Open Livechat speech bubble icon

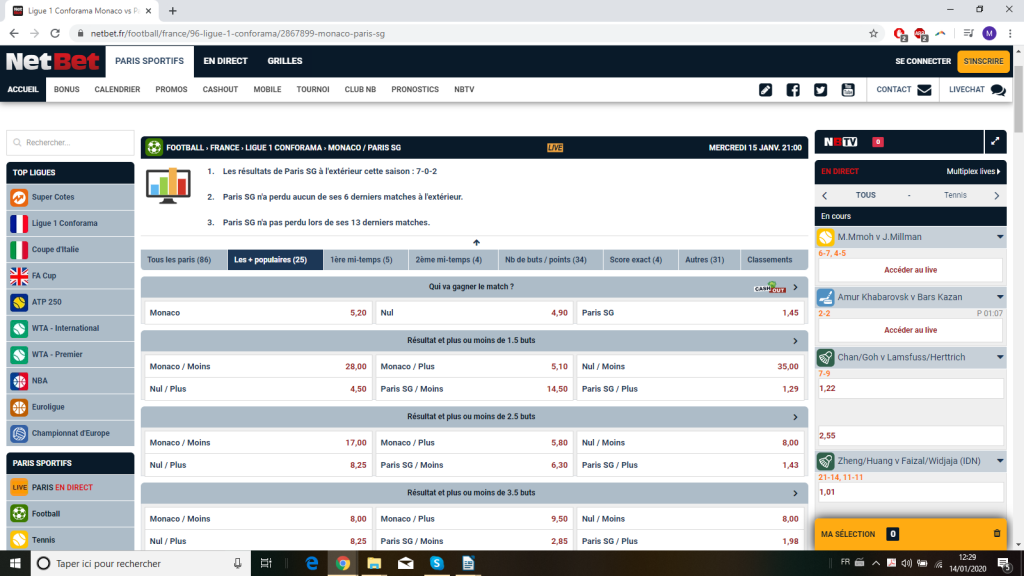998,90
